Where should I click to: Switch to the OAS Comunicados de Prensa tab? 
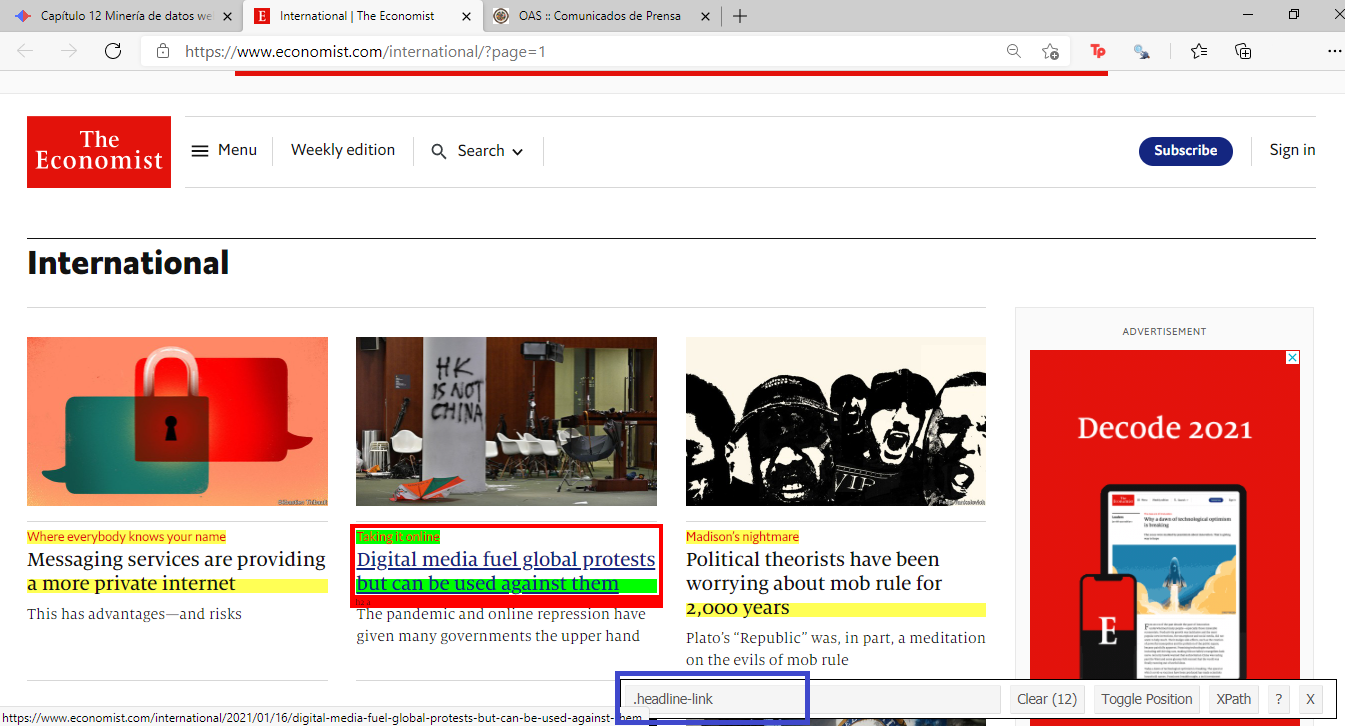tap(599, 16)
